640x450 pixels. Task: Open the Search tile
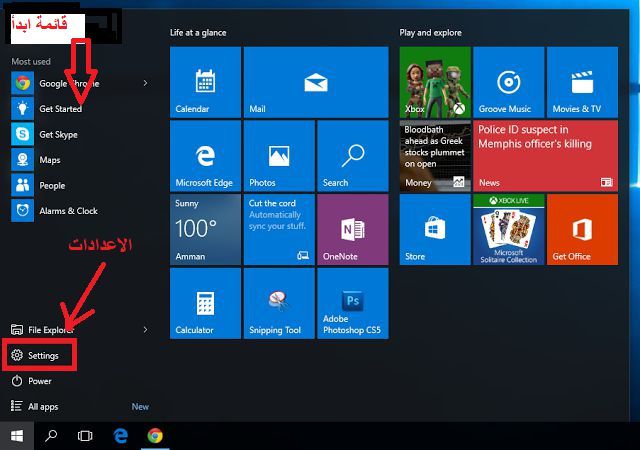pos(353,156)
